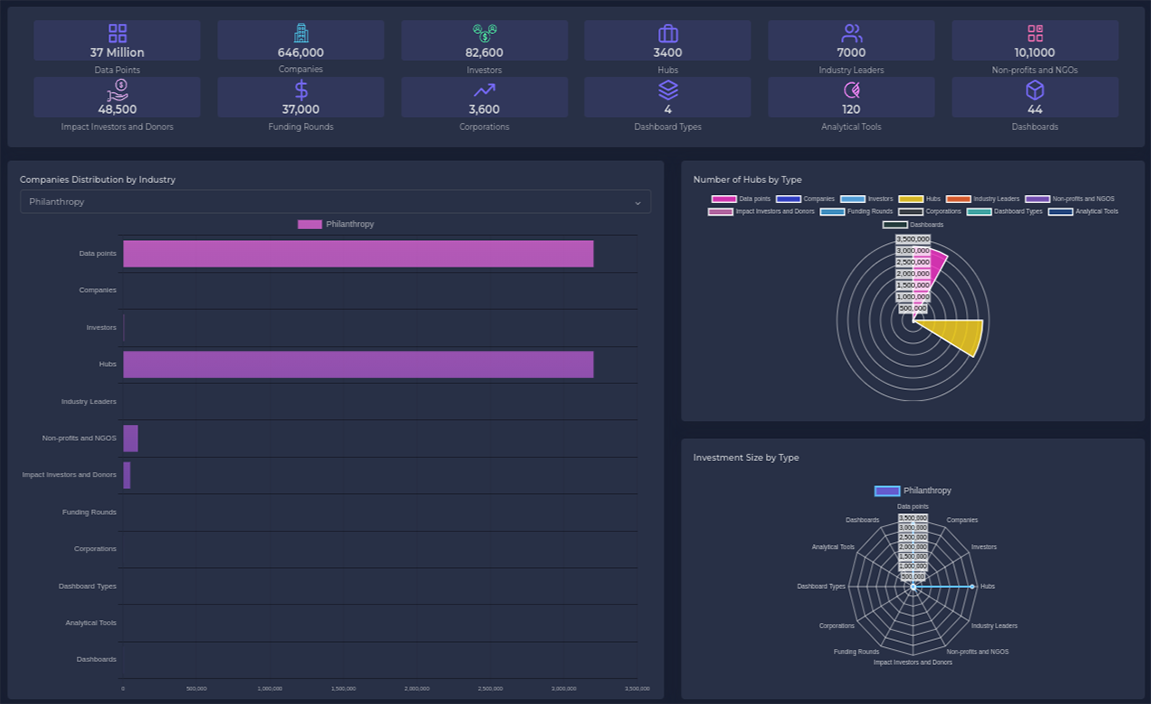Image resolution: width=1151 pixels, height=704 pixels.
Task: Click the Impact Investors hand-coin icon
Action: (x=117, y=90)
